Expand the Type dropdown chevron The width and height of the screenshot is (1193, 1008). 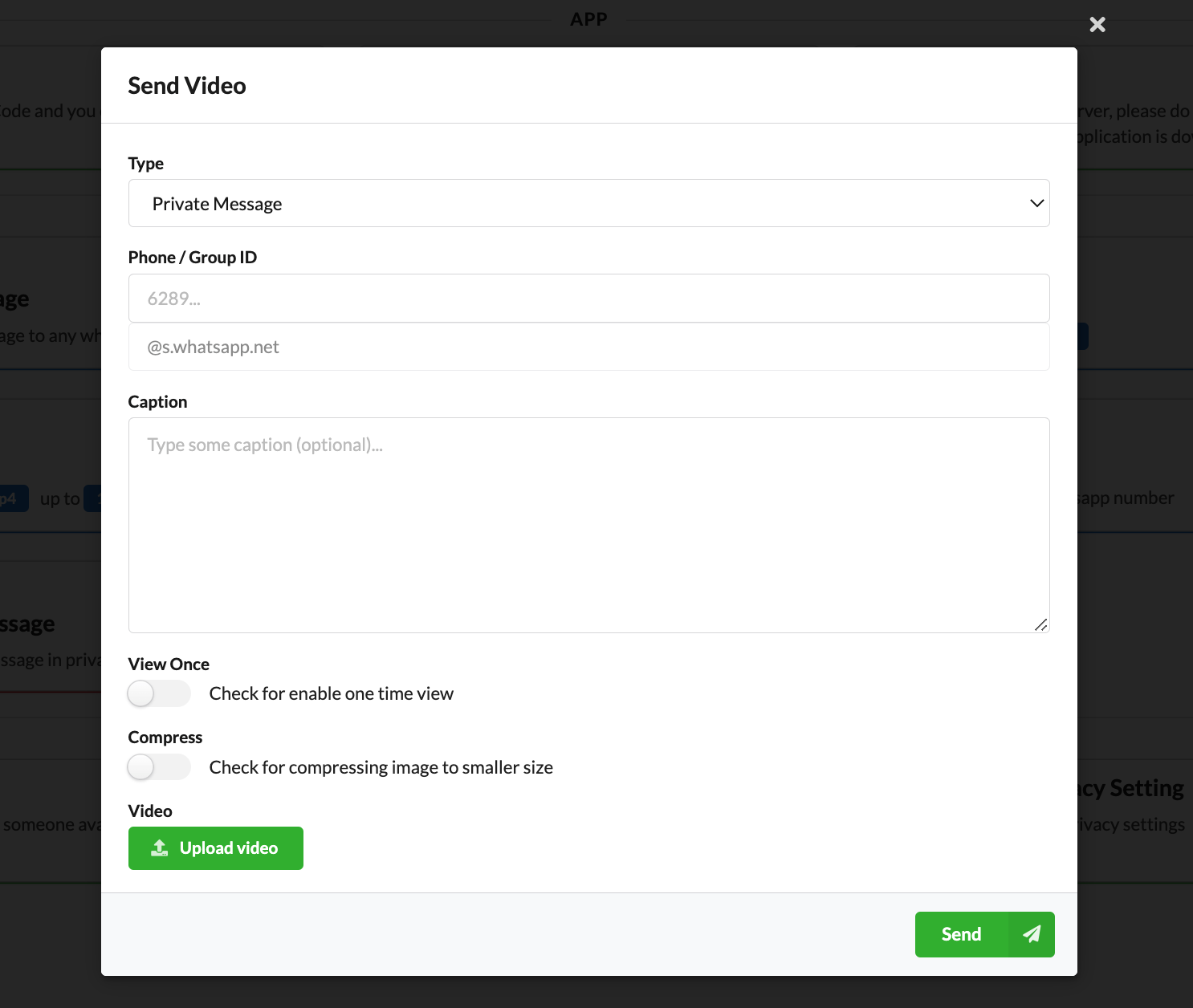(x=1036, y=203)
